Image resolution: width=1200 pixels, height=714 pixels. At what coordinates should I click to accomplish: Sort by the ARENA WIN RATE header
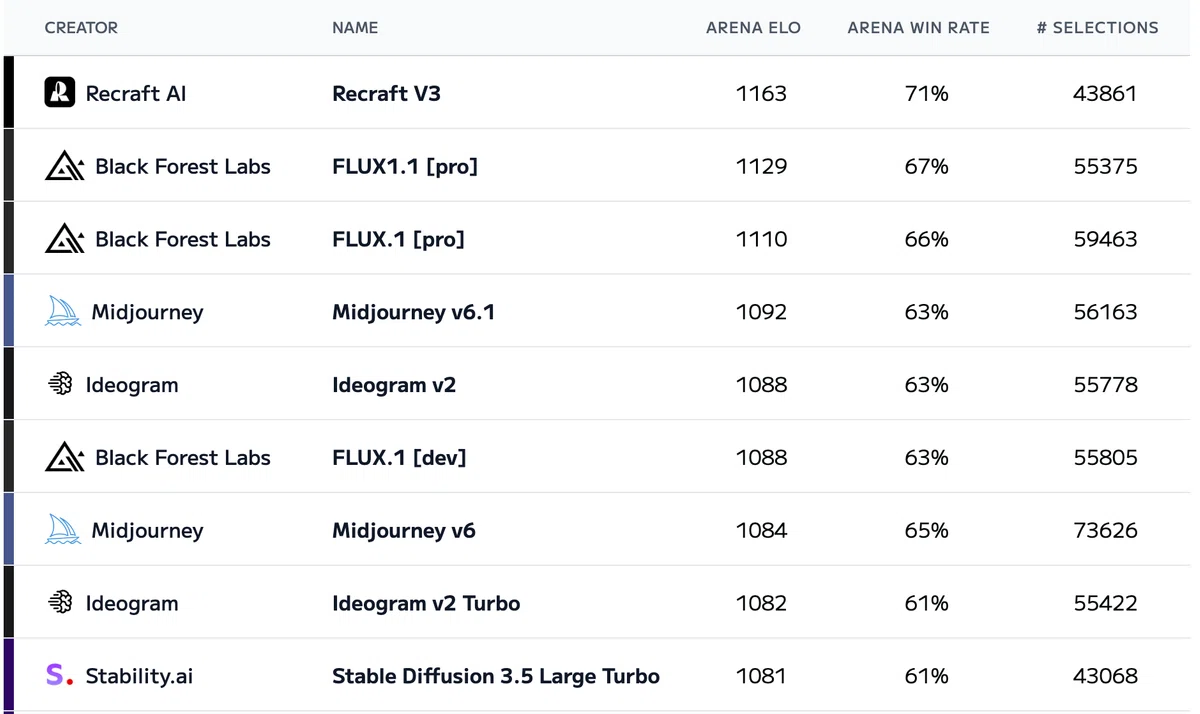pos(918,28)
